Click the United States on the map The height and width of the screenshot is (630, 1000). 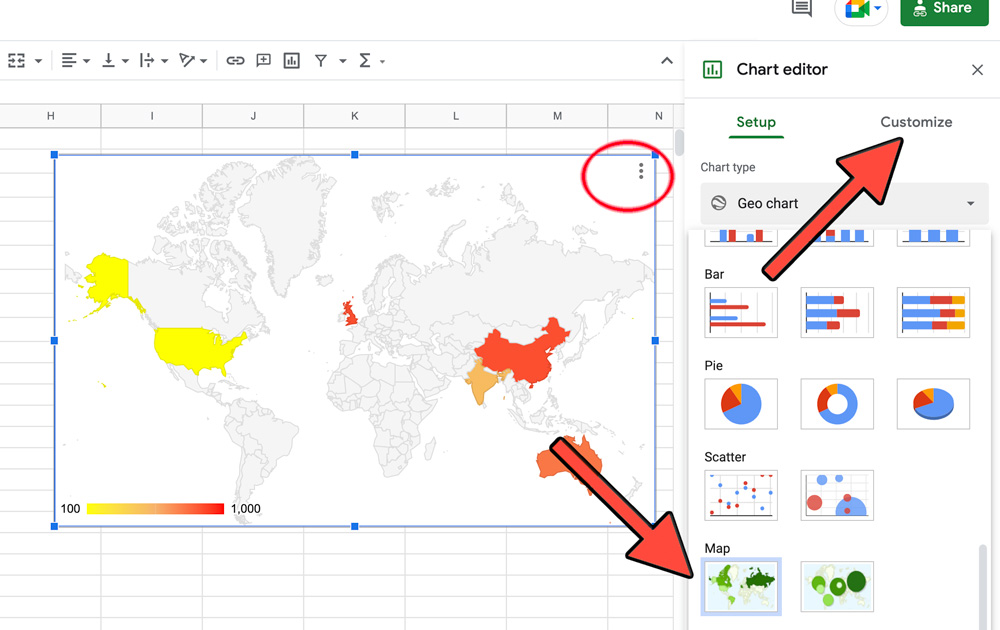[195, 349]
